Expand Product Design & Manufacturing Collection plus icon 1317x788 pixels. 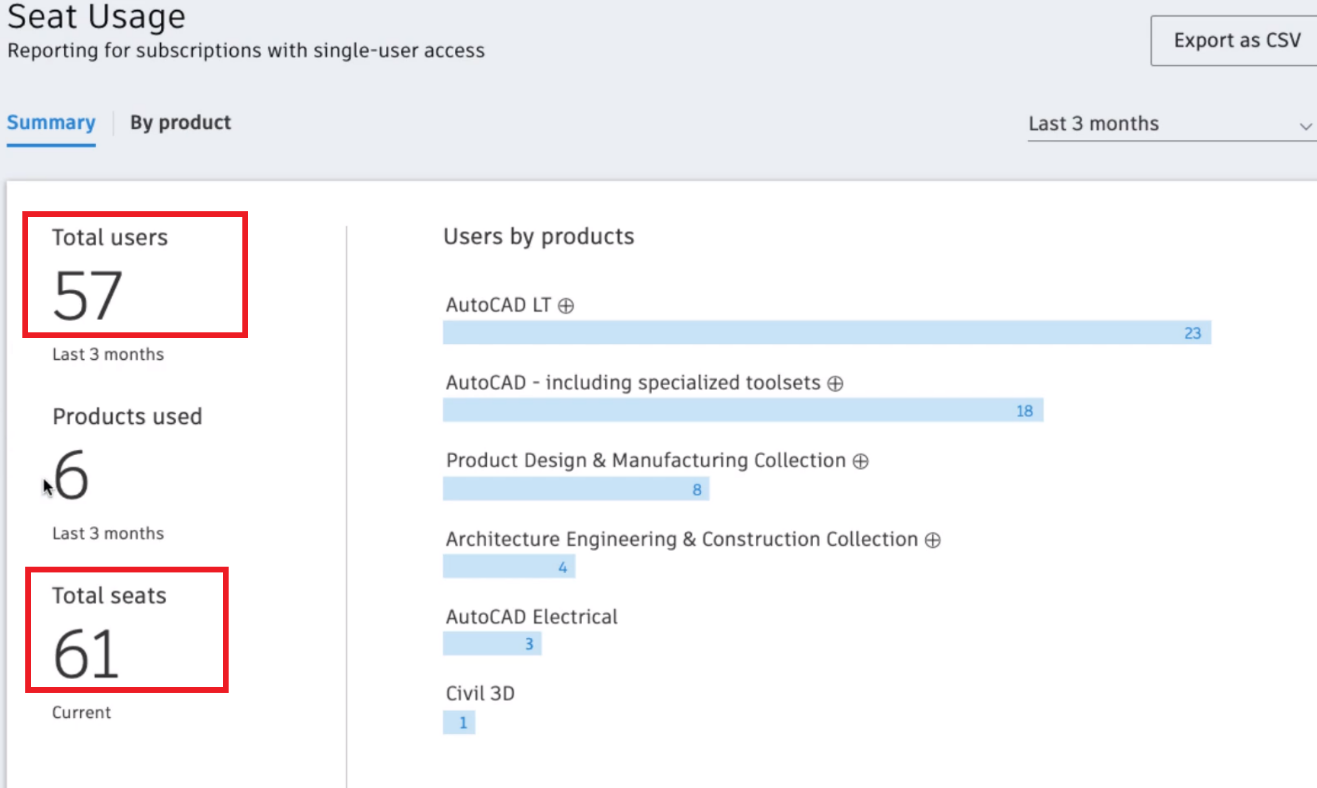[x=861, y=461]
